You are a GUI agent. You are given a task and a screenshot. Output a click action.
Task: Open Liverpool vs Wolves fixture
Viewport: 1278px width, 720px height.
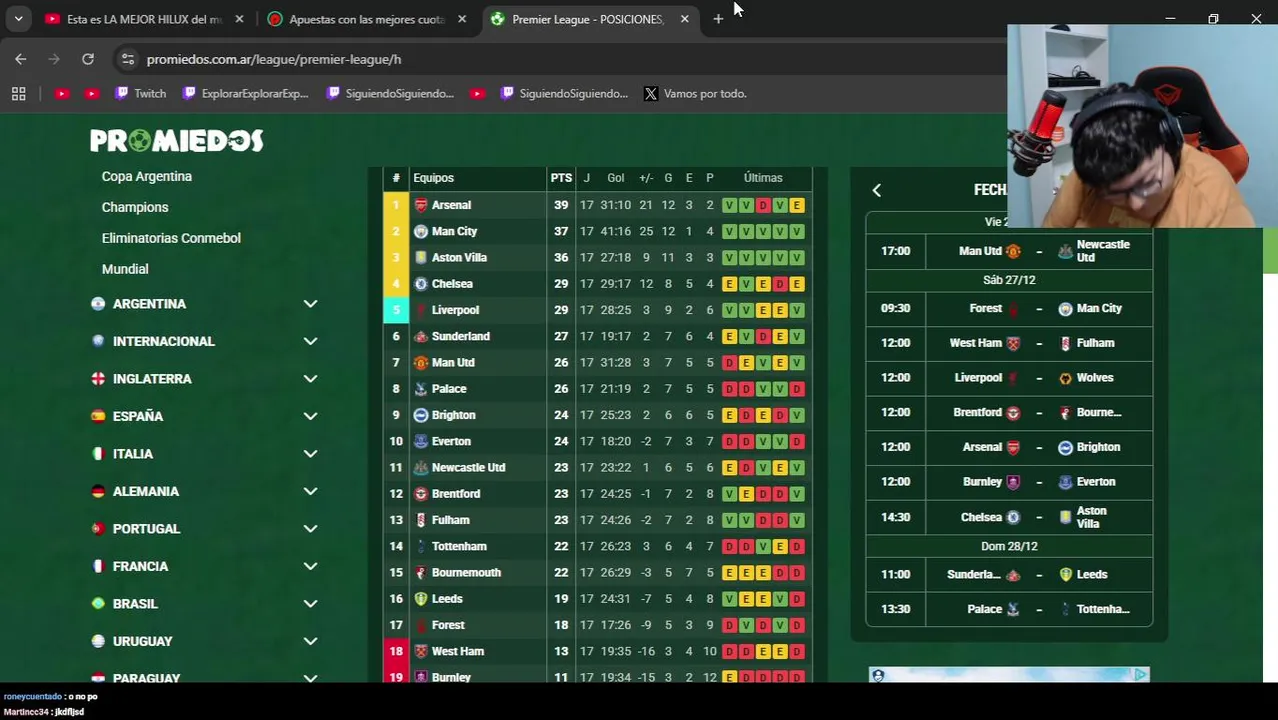[x=1009, y=378]
